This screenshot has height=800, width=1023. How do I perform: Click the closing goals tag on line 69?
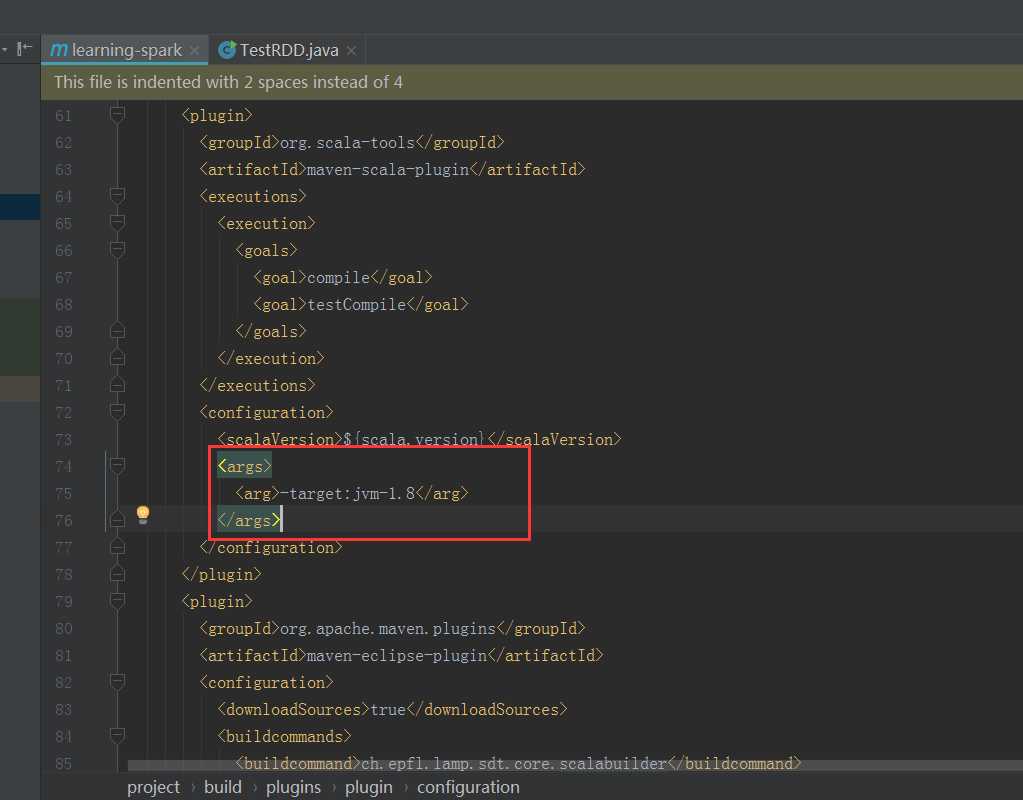(x=270, y=331)
